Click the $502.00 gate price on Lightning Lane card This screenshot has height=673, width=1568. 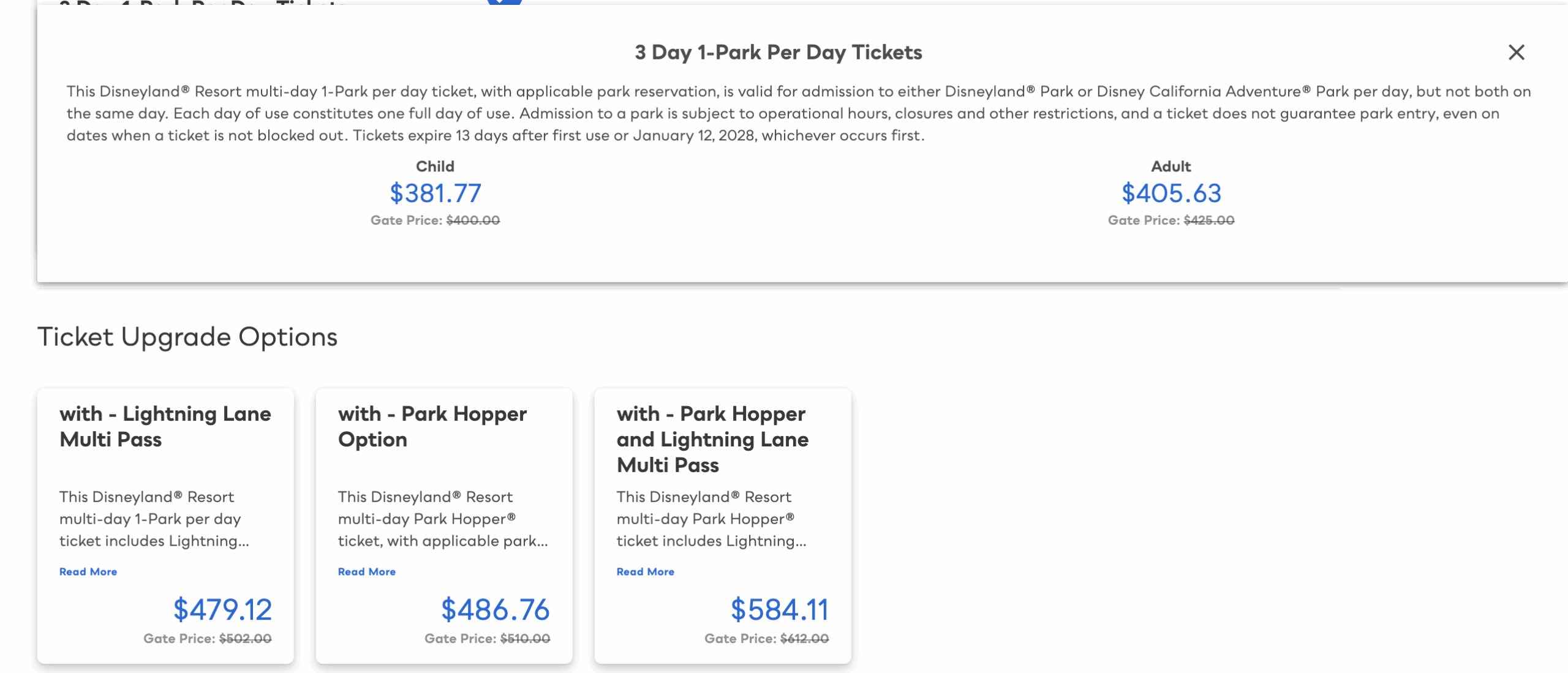tap(245, 639)
